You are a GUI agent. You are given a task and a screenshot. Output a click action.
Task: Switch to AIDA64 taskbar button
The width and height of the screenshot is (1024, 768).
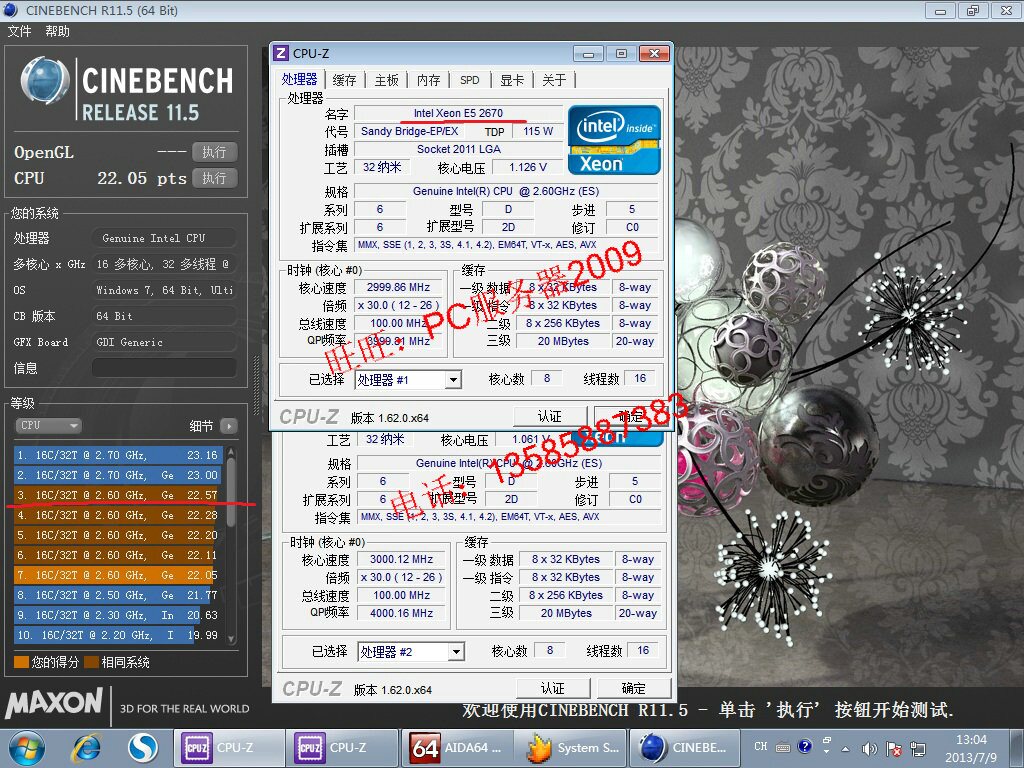[x=456, y=748]
